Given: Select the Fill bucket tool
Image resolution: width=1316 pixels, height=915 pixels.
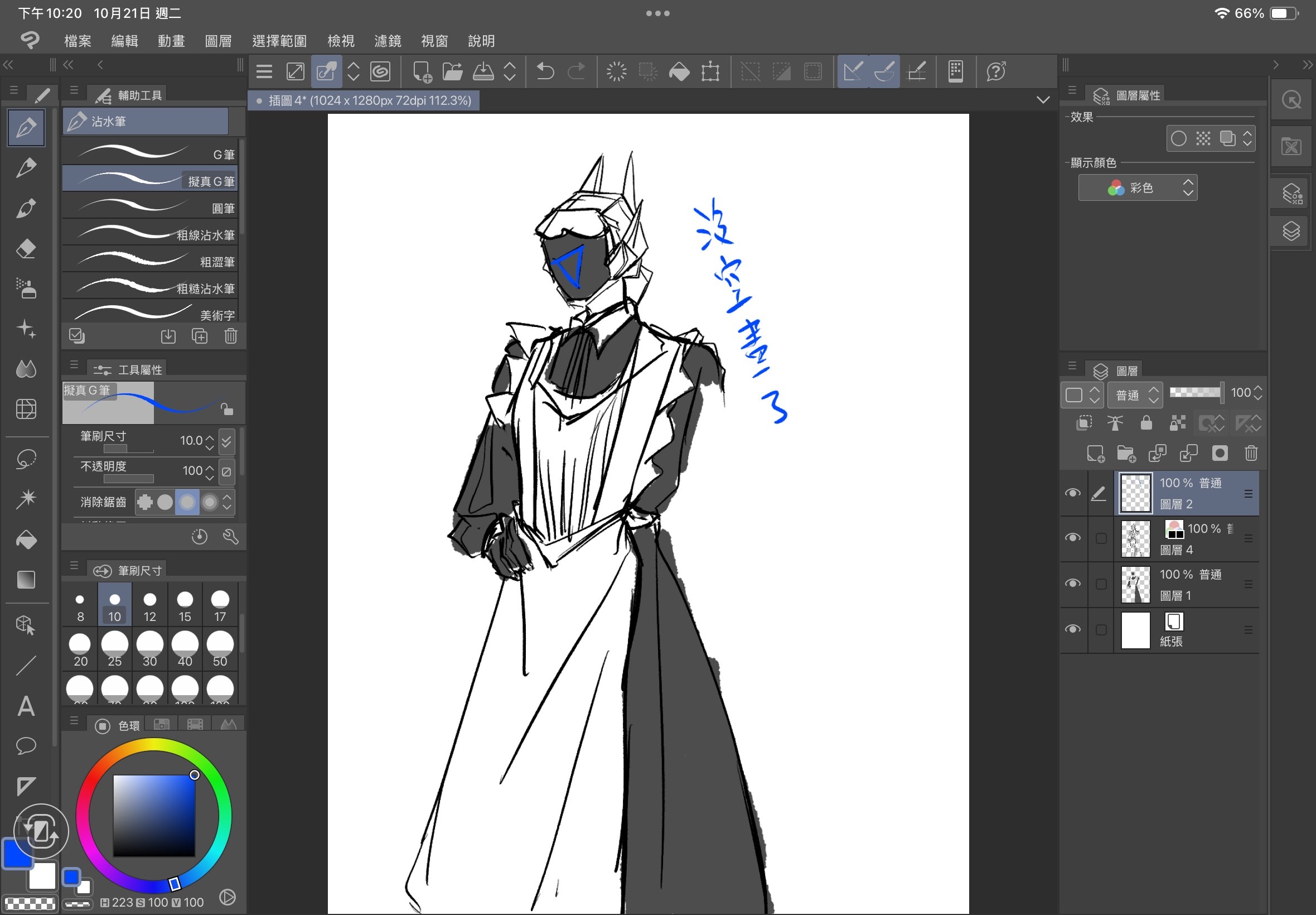Looking at the screenshot, I should pyautogui.click(x=26, y=540).
